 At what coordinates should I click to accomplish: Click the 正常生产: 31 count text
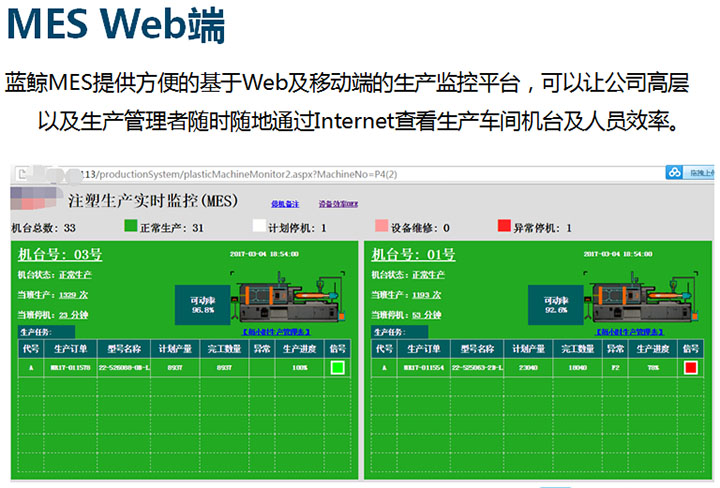coord(172,228)
